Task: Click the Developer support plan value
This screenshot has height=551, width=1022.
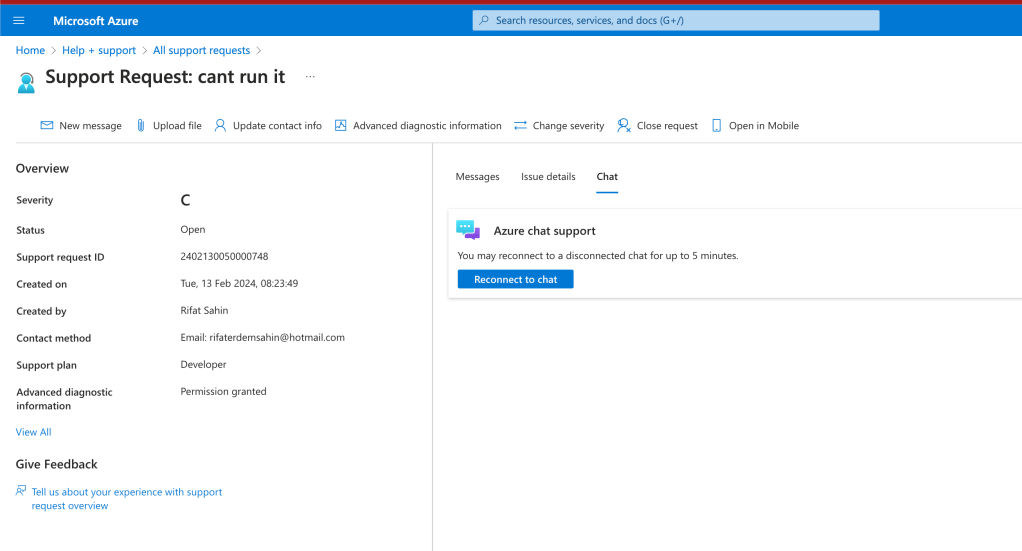Action: point(203,365)
